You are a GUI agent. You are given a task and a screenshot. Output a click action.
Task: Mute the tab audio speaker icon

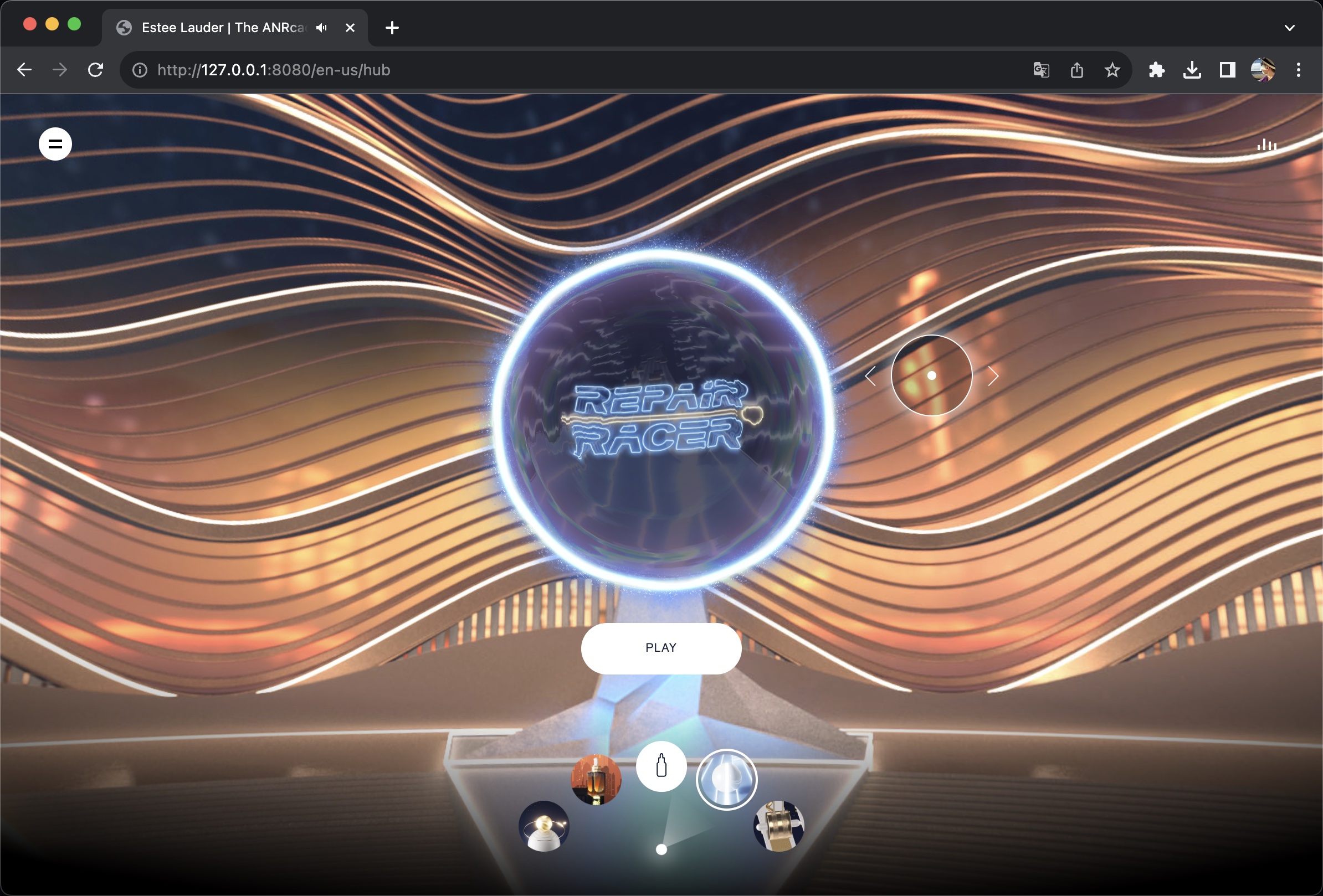(322, 28)
